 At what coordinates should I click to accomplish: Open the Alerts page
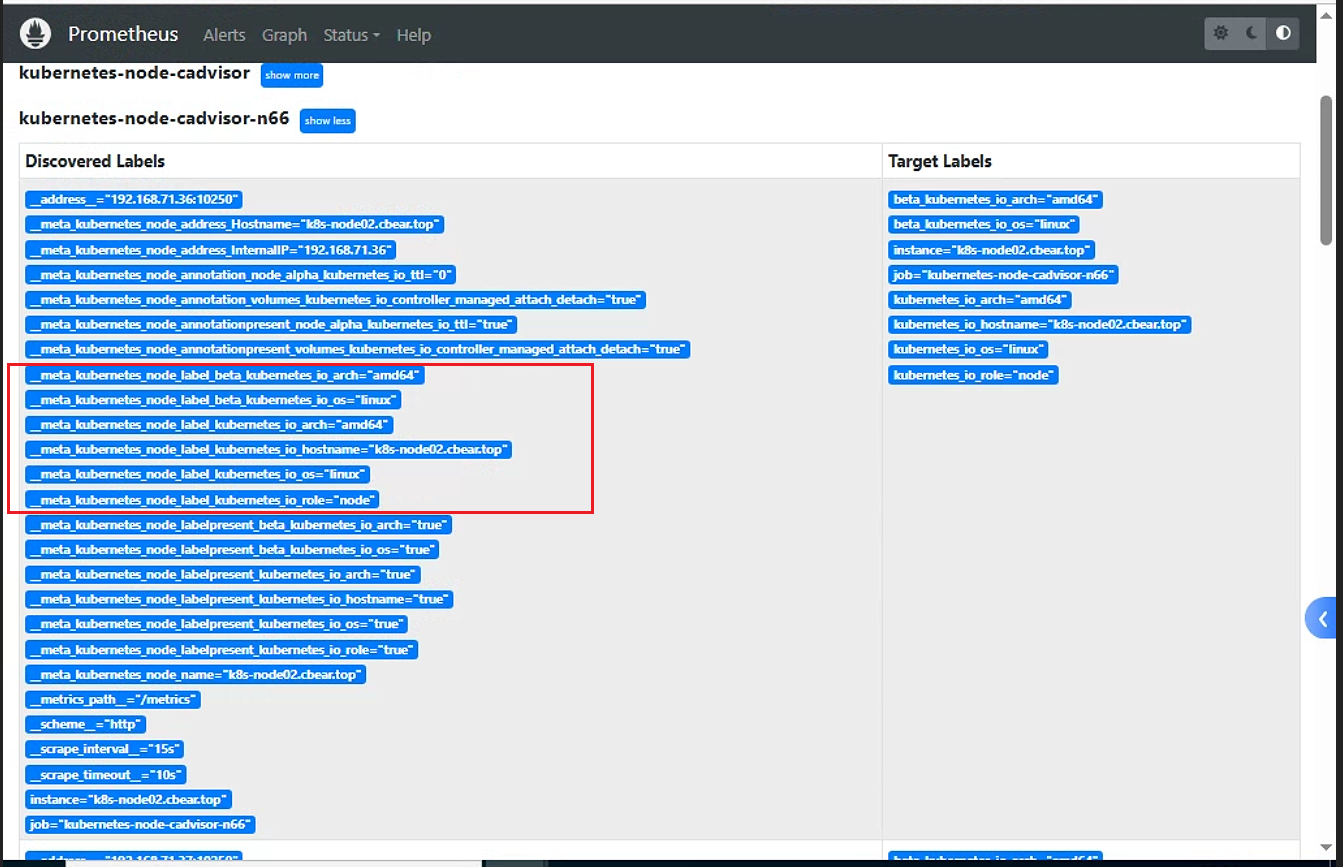coord(224,35)
